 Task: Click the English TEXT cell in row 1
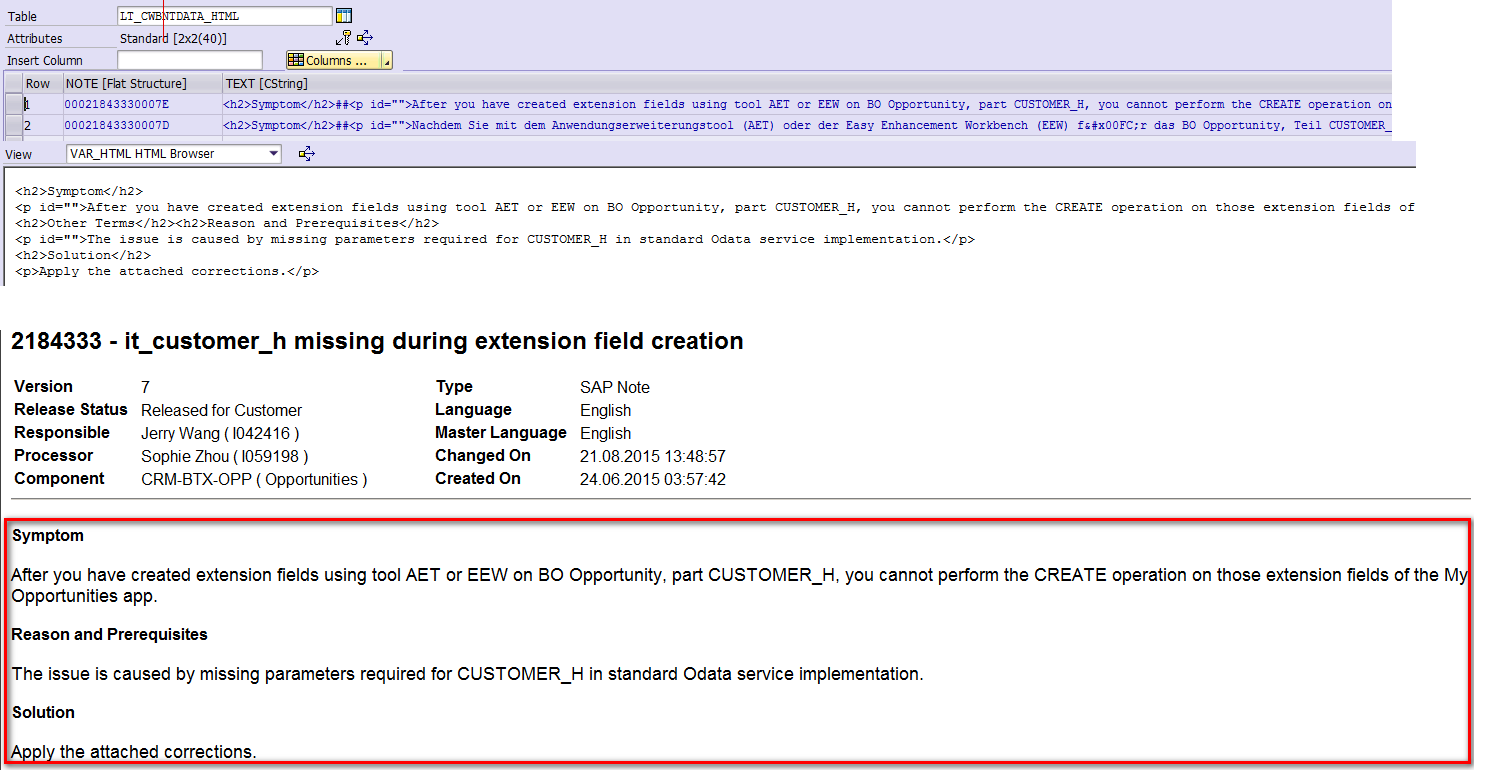(x=806, y=104)
